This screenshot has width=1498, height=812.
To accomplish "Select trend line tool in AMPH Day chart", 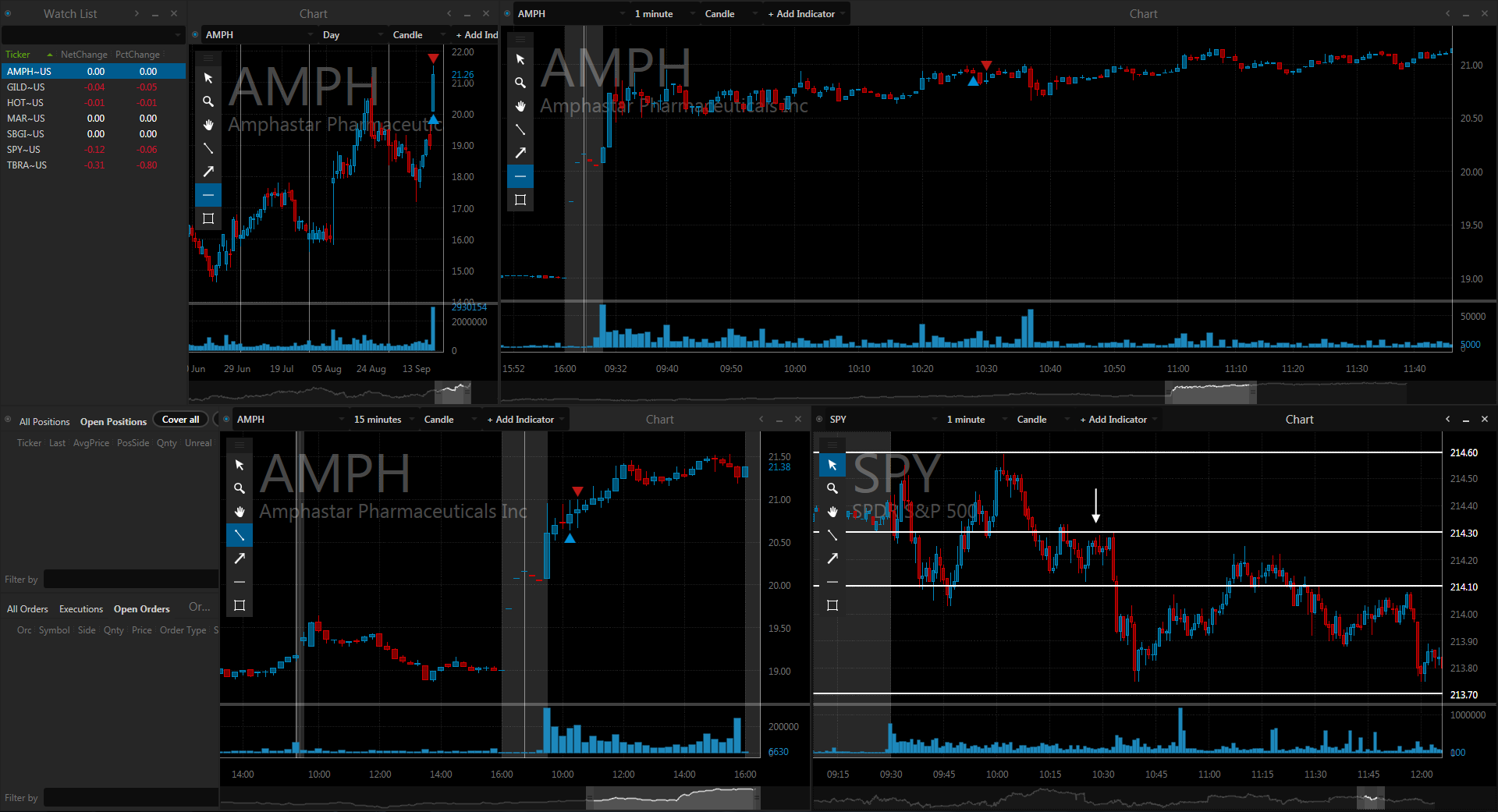I will pyautogui.click(x=208, y=148).
